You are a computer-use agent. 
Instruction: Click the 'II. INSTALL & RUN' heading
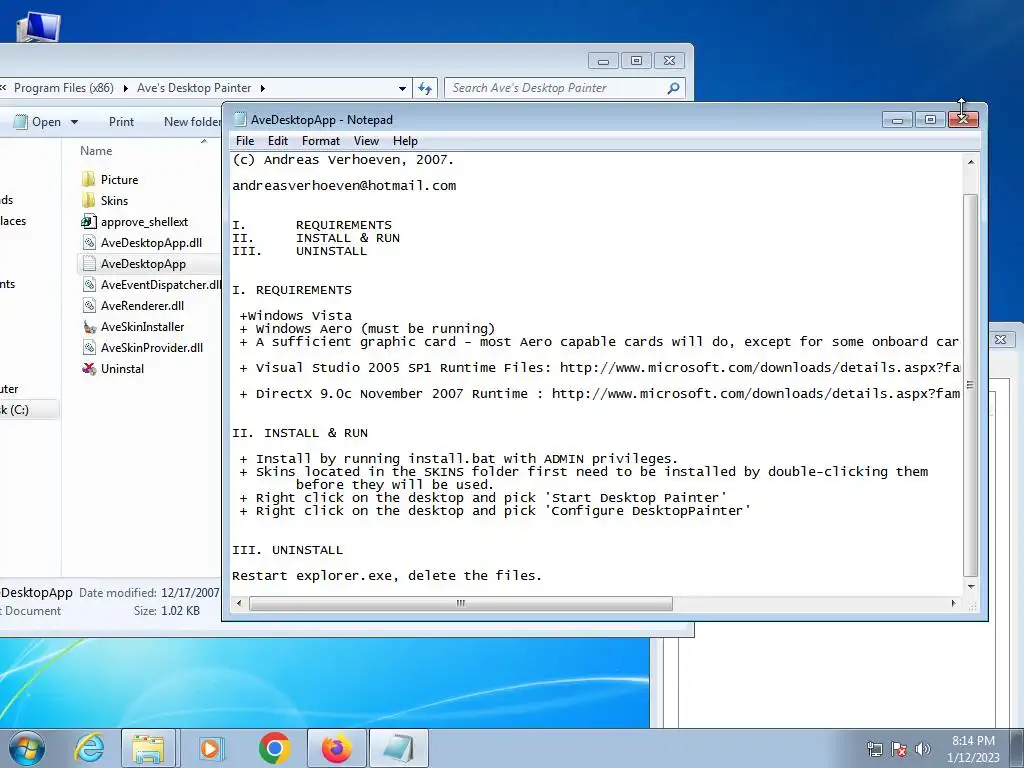click(300, 433)
